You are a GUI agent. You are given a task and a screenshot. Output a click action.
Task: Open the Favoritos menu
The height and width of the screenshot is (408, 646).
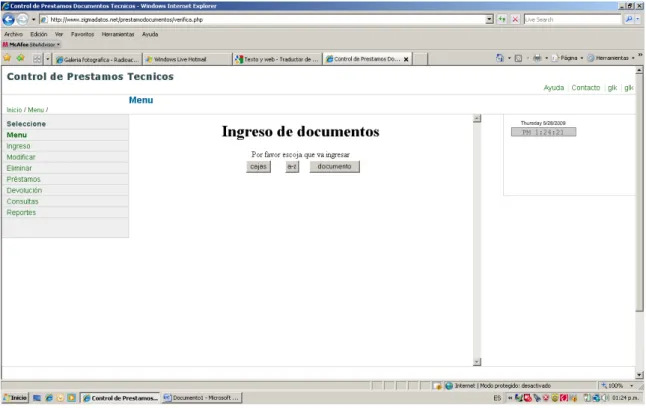(82, 34)
